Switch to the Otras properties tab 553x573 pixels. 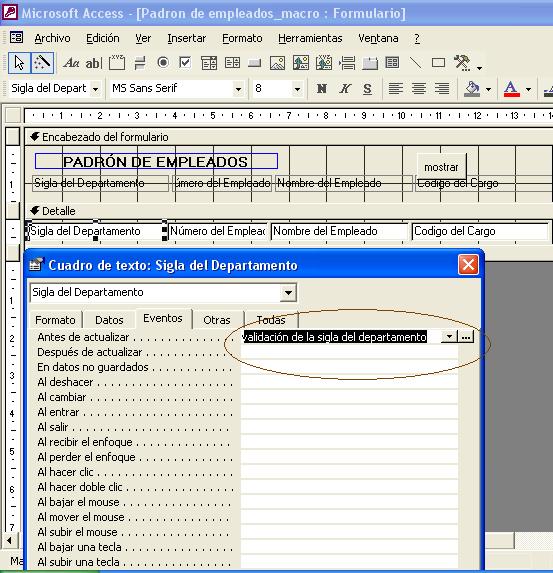217,320
